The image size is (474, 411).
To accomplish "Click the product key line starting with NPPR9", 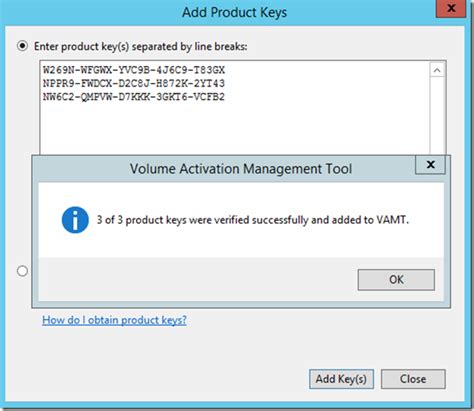I will 134,83.
